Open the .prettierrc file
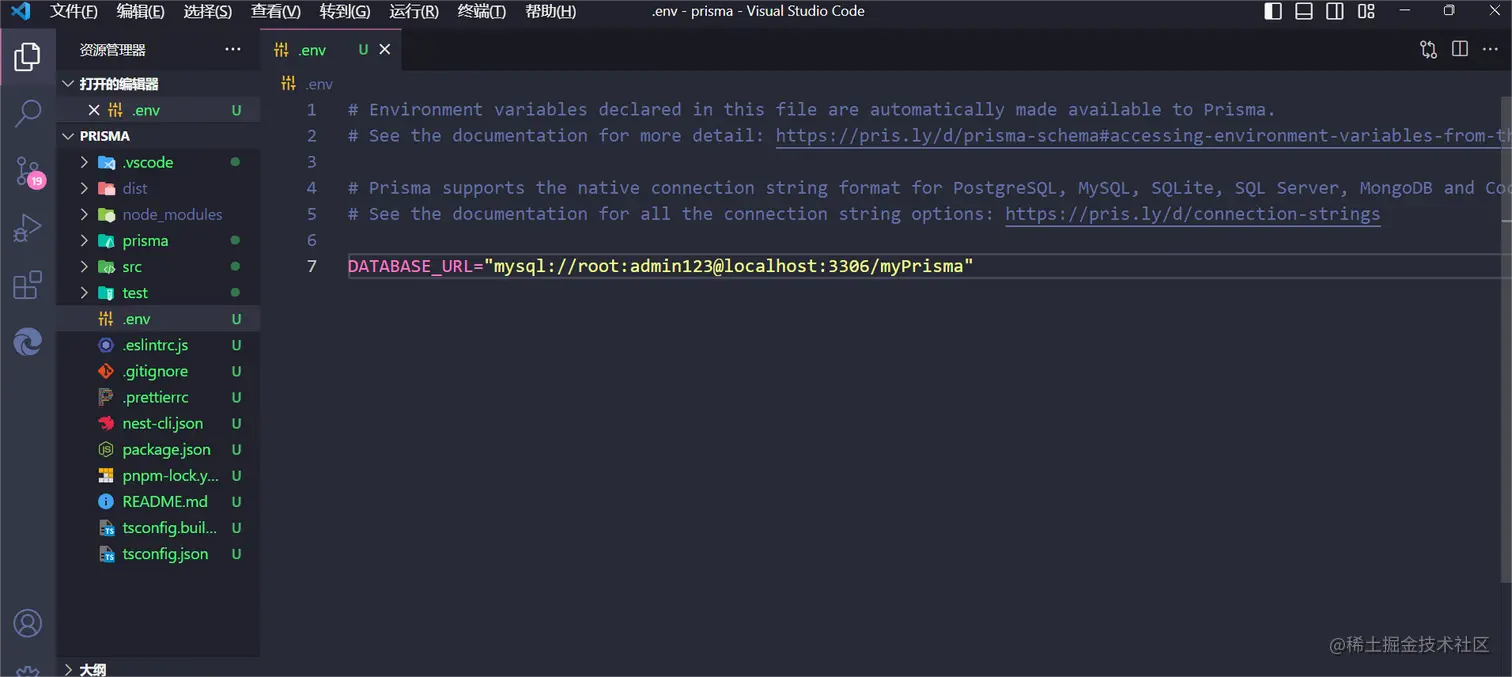The width and height of the screenshot is (1512, 677). click(x=158, y=397)
